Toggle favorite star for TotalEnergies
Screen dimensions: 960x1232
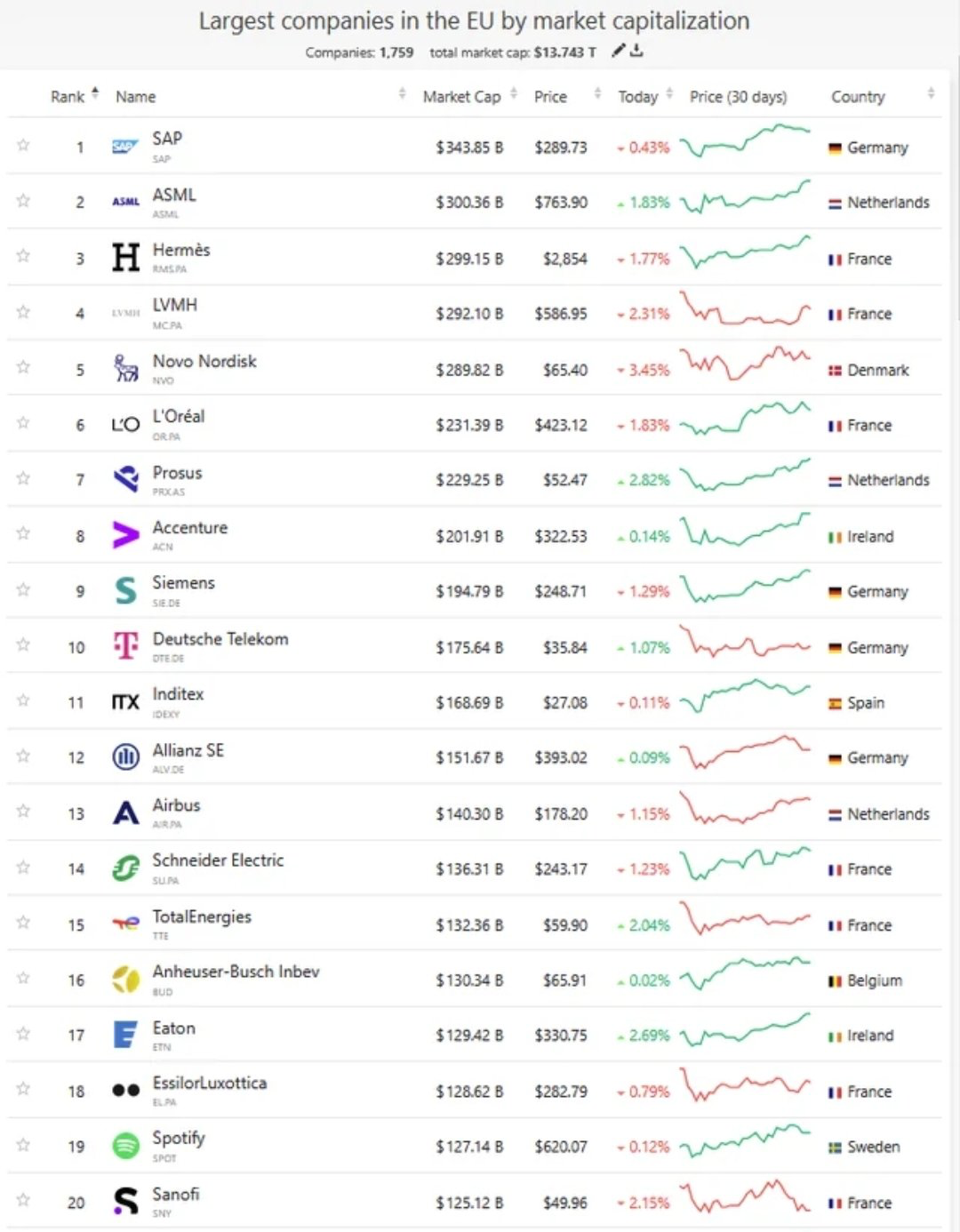23,922
